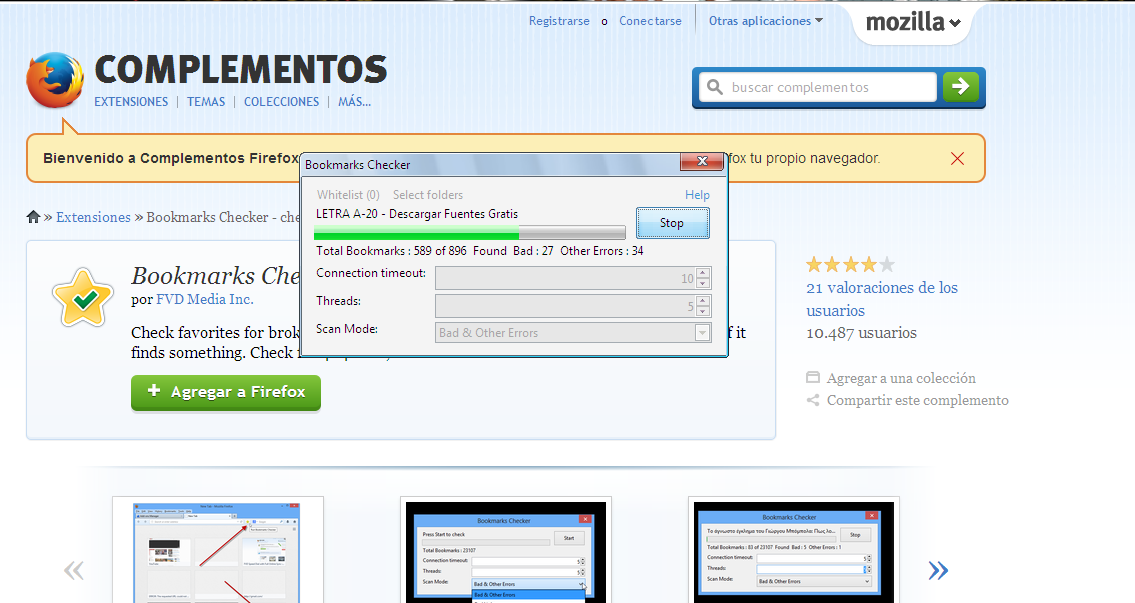Click the share icon beside Compartir
The width and height of the screenshot is (1135, 603).
[813, 400]
